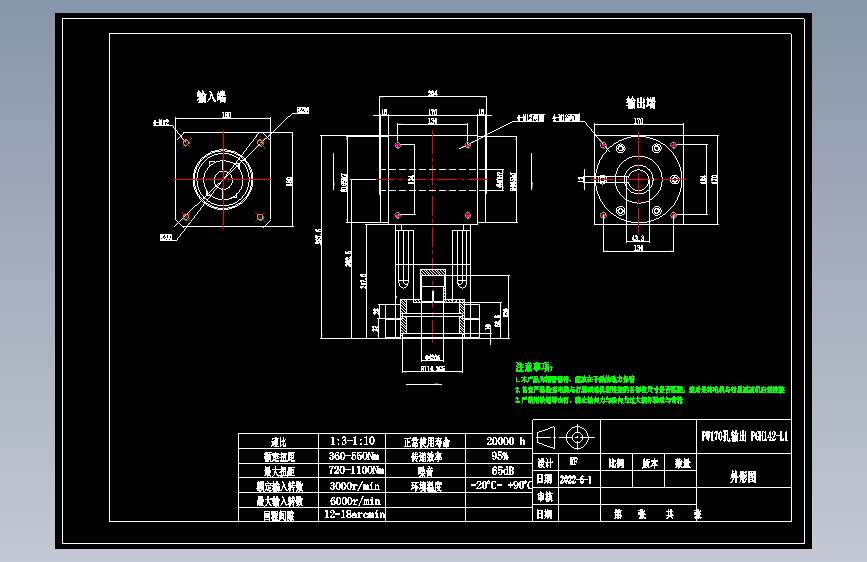The image size is (867, 562).
Task: Click the 12-18arcmin backlash value
Action: click(354, 514)
